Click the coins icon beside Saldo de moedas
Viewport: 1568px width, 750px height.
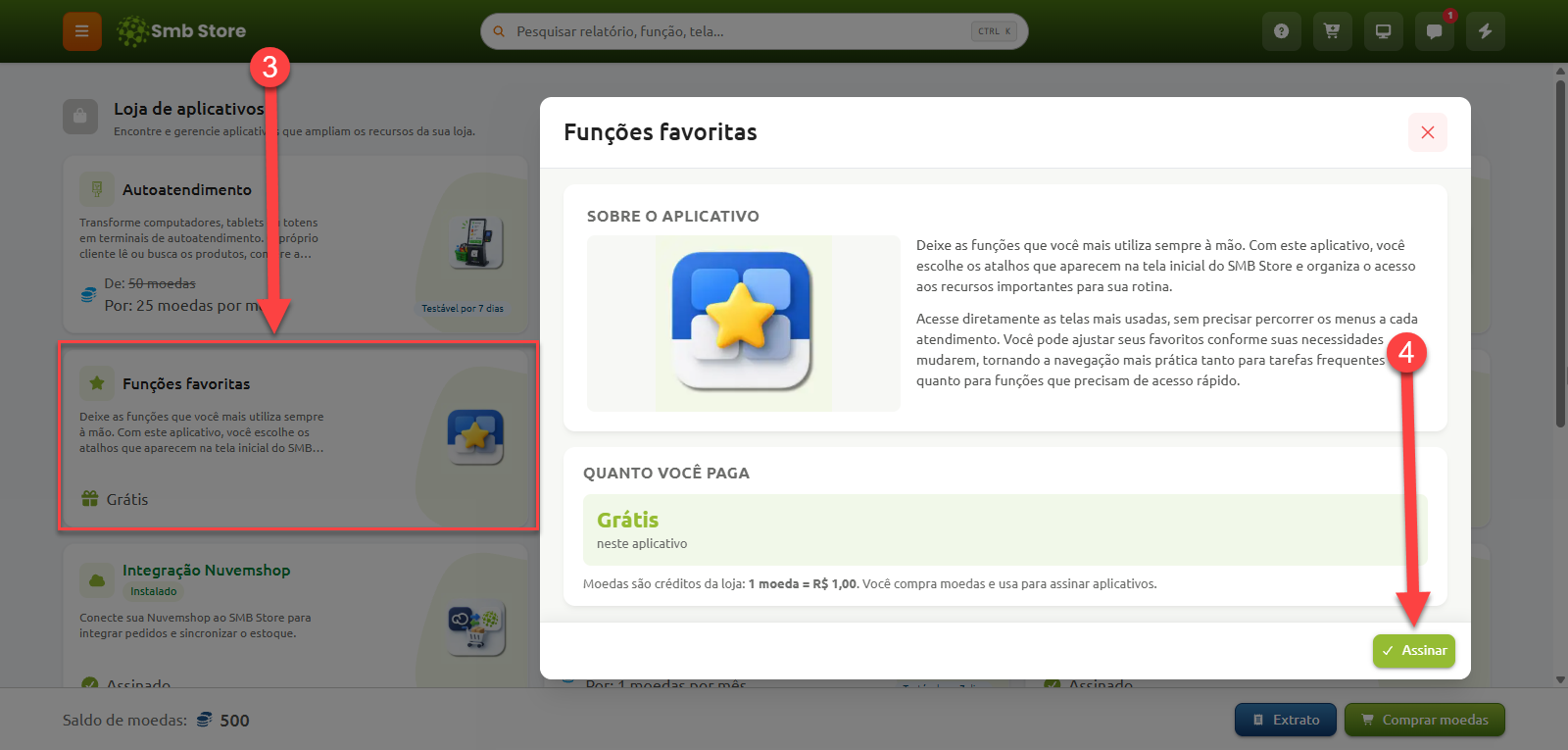coord(204,720)
